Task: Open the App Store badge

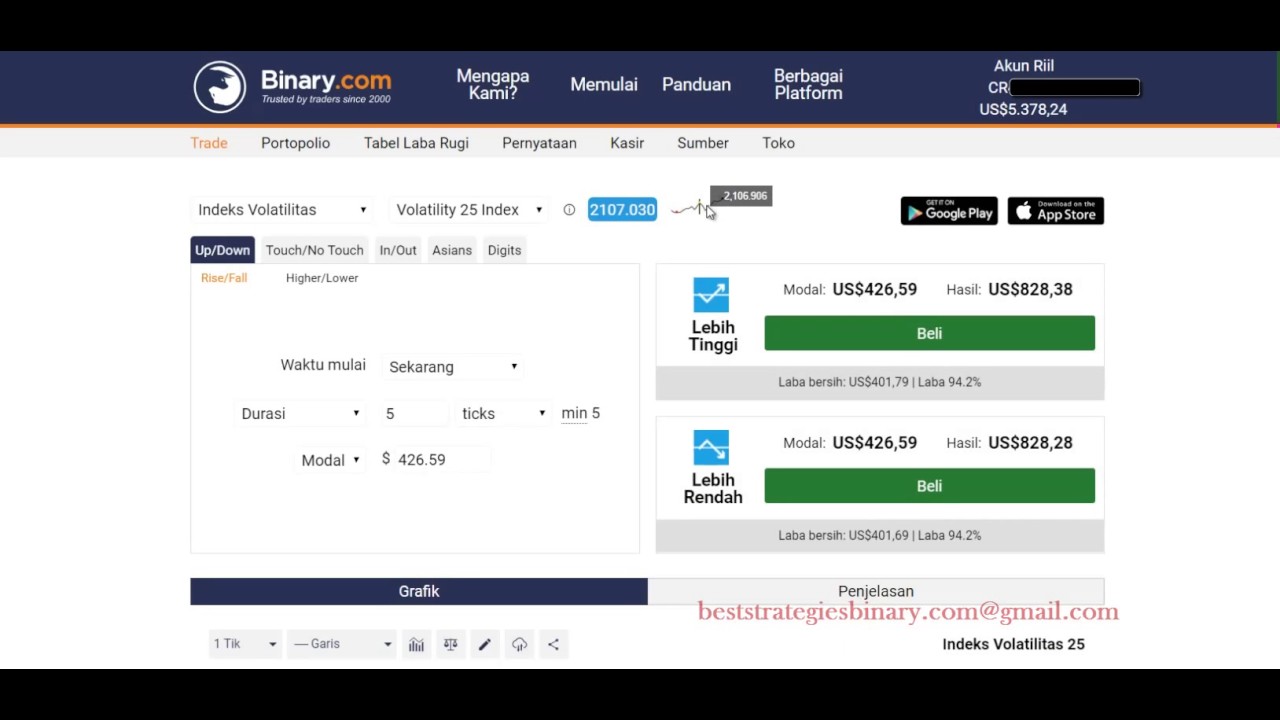Action: click(x=1056, y=211)
